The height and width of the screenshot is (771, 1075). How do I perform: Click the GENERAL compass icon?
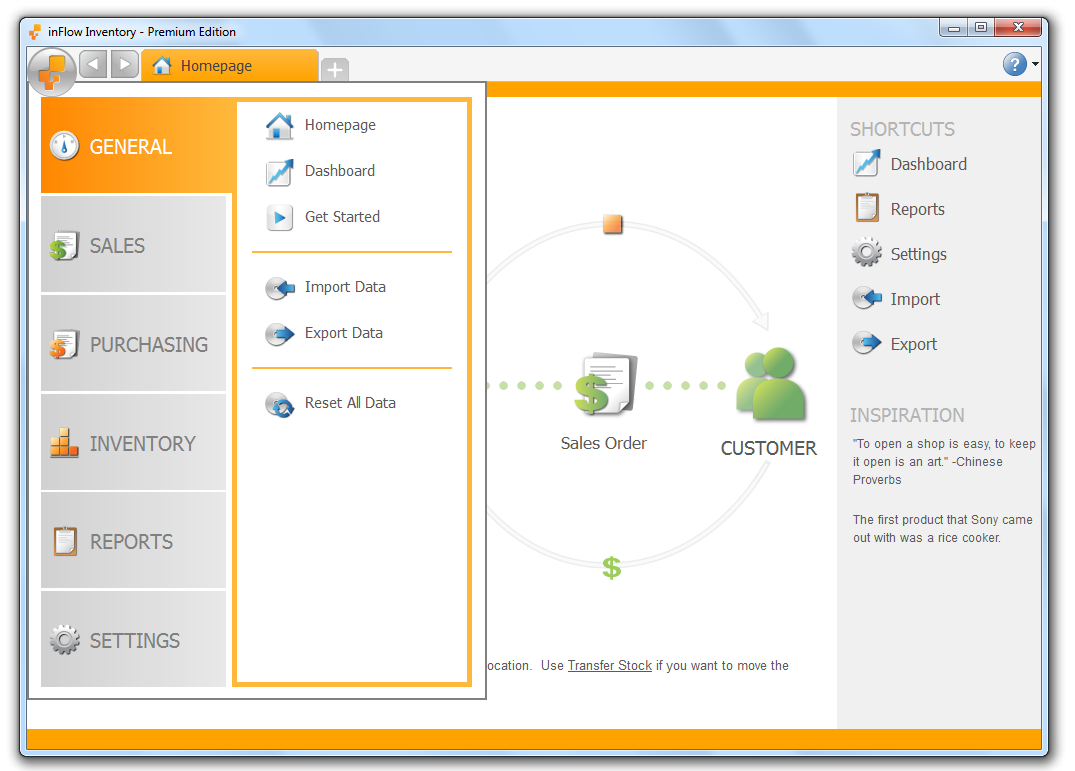coord(64,145)
